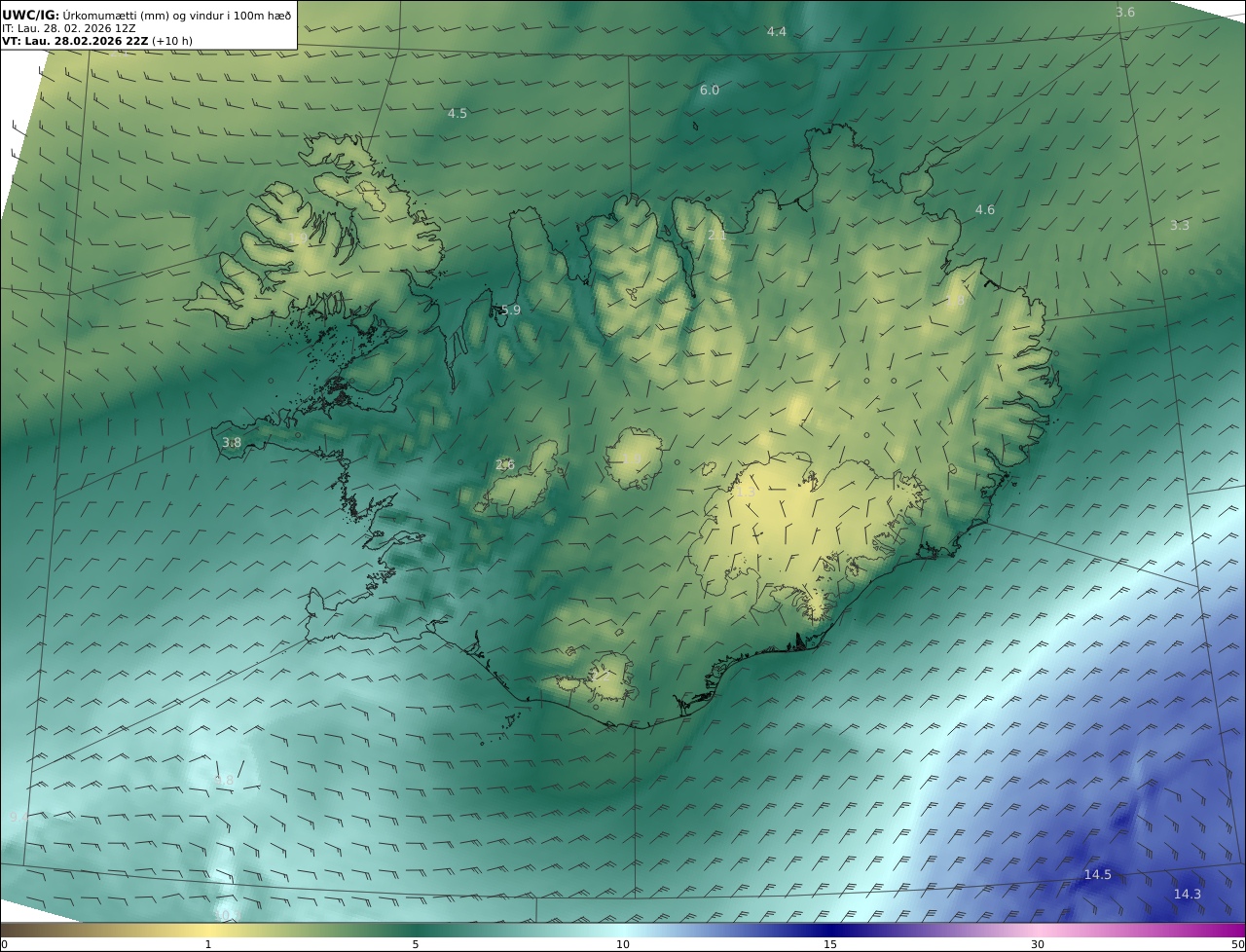The image size is (1246, 952).
Task: Click the colorbar tick label 10
Action: click(x=623, y=944)
